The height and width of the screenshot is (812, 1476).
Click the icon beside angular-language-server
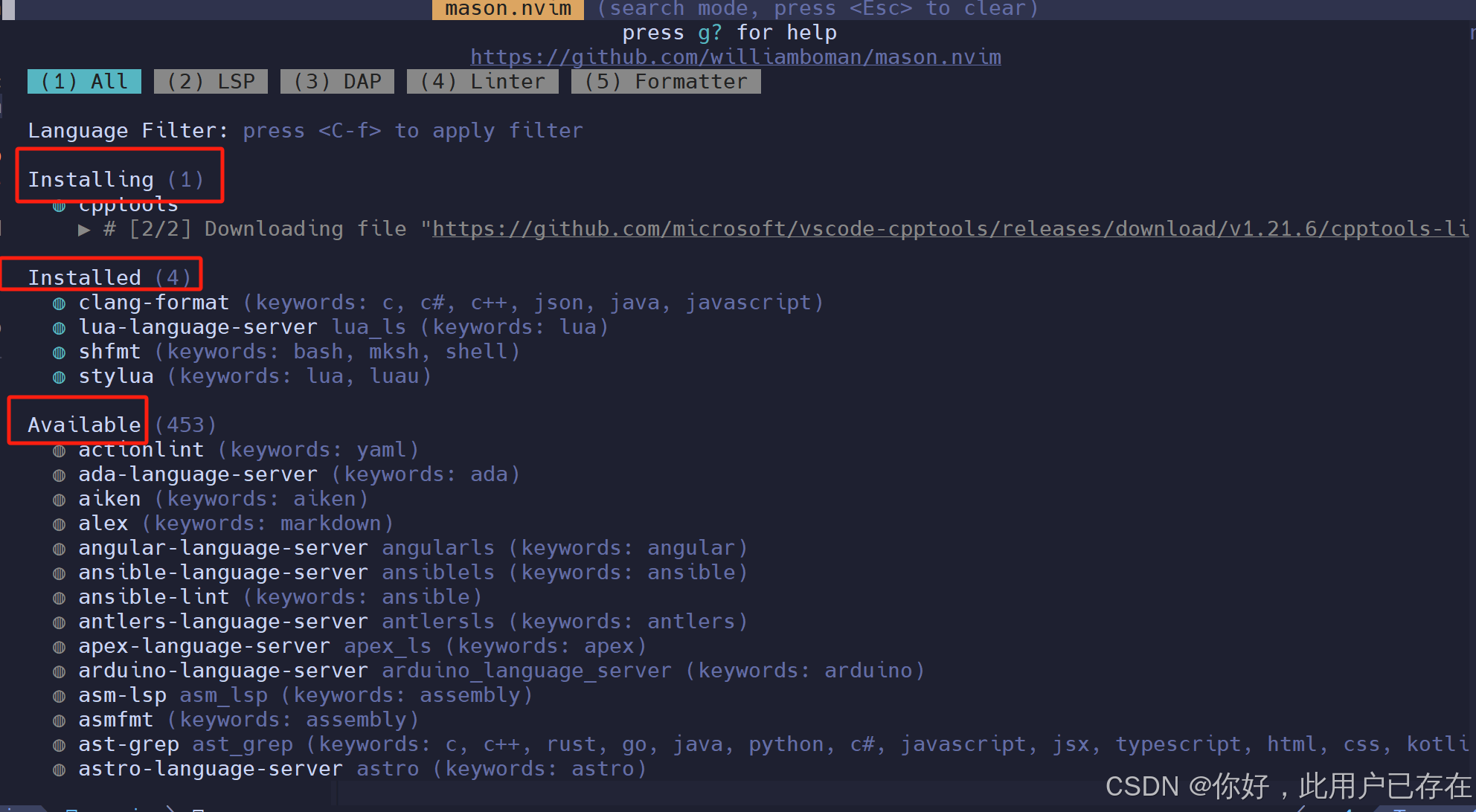click(x=60, y=549)
